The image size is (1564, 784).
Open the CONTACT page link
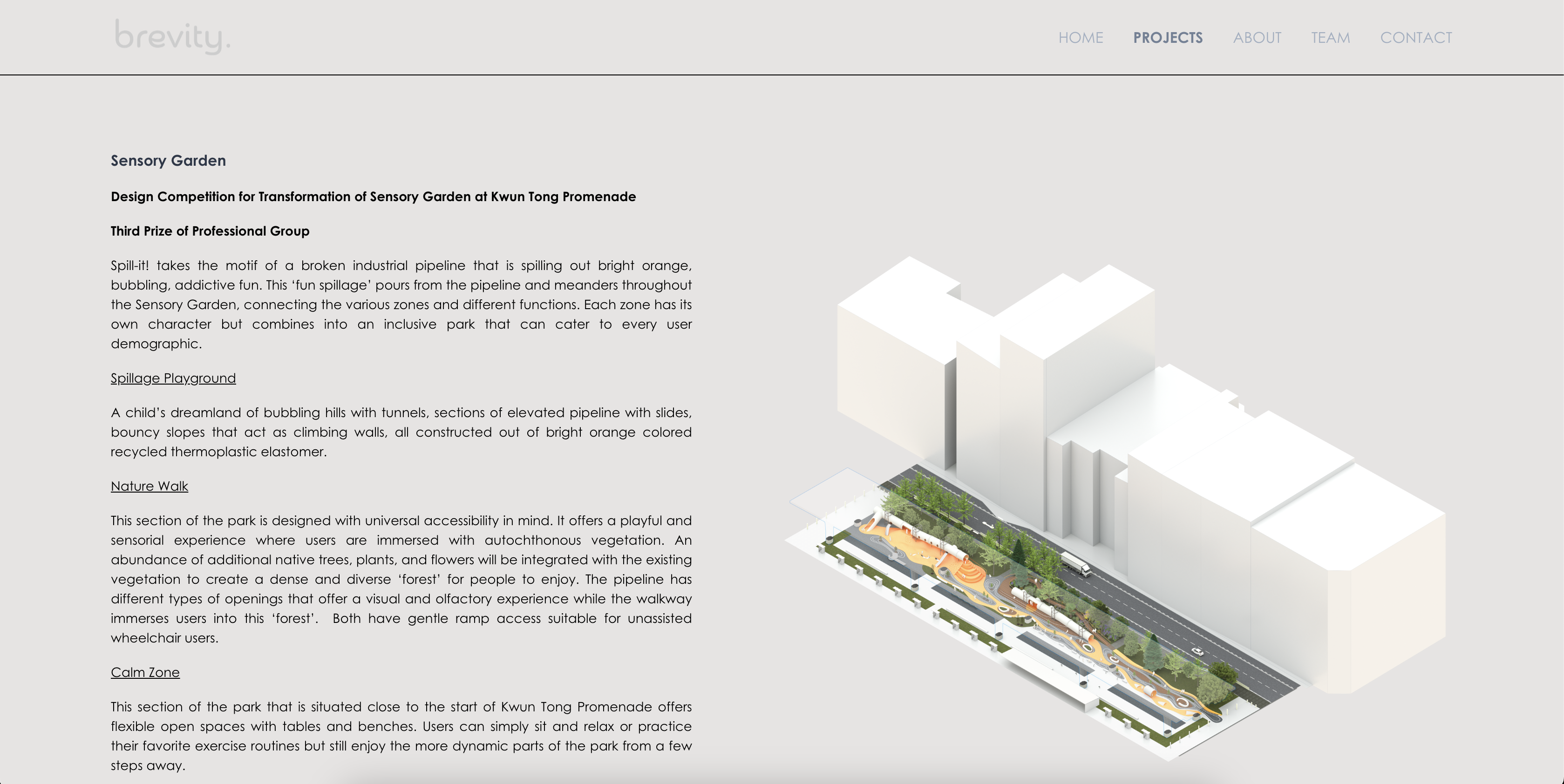(1415, 38)
